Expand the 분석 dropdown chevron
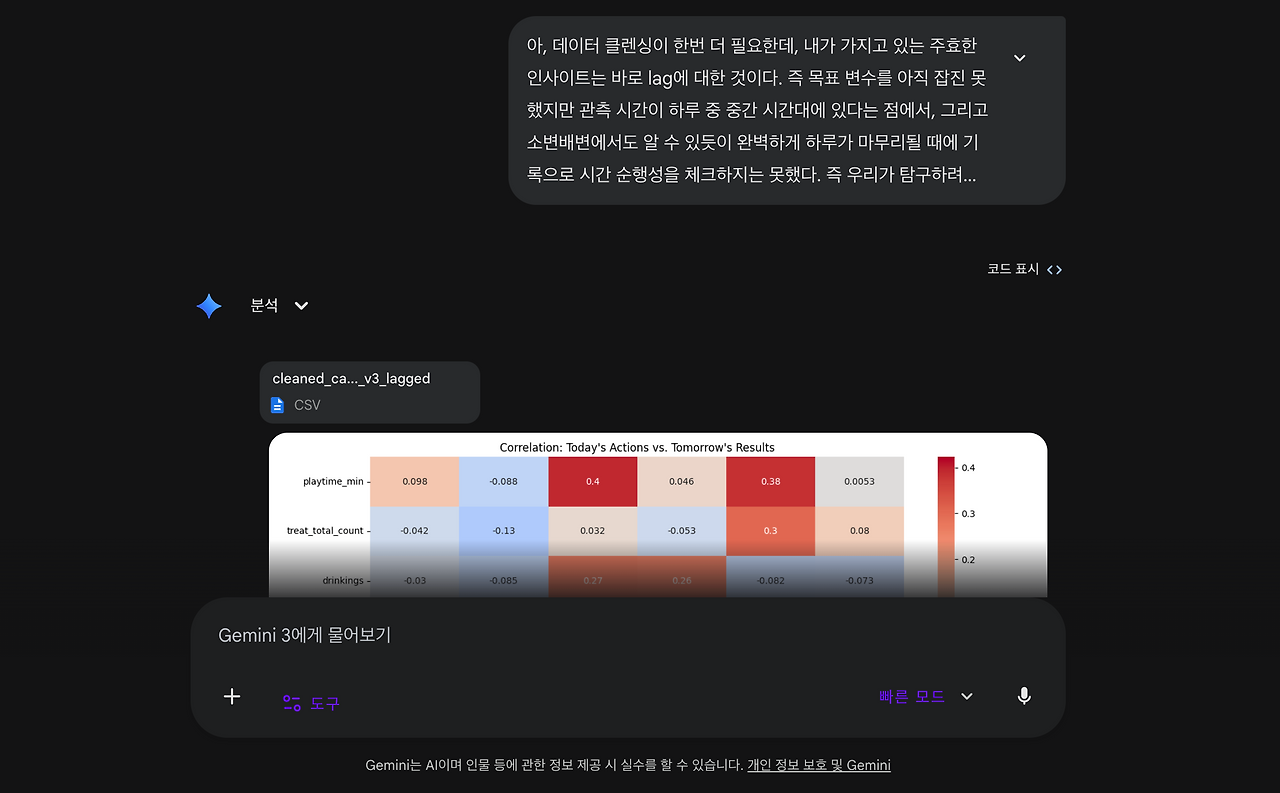Screen dimensions: 1280x793 coord(300,305)
